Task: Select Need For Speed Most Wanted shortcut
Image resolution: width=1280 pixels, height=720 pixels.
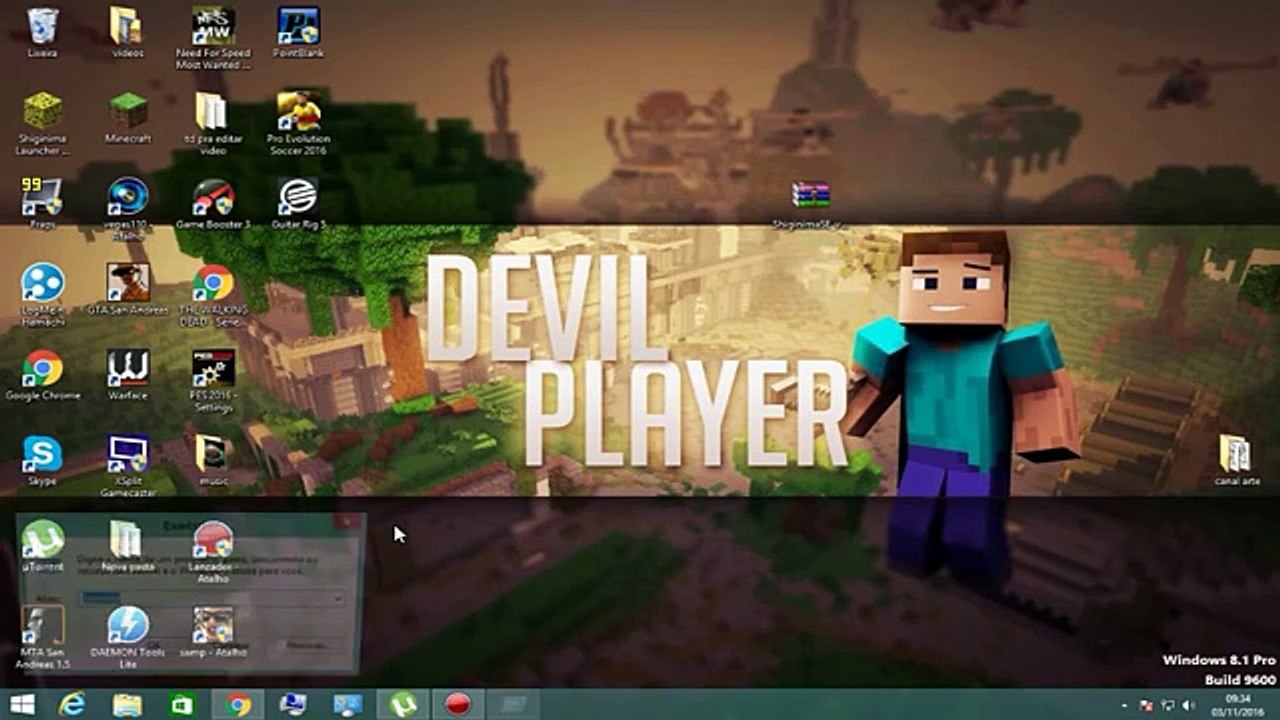Action: (x=213, y=38)
